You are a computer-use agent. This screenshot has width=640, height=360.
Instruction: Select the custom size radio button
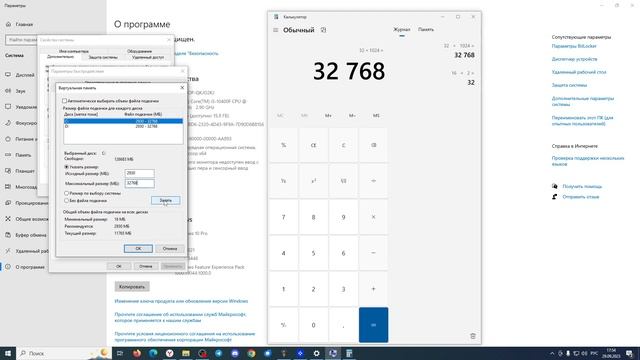pos(66,167)
